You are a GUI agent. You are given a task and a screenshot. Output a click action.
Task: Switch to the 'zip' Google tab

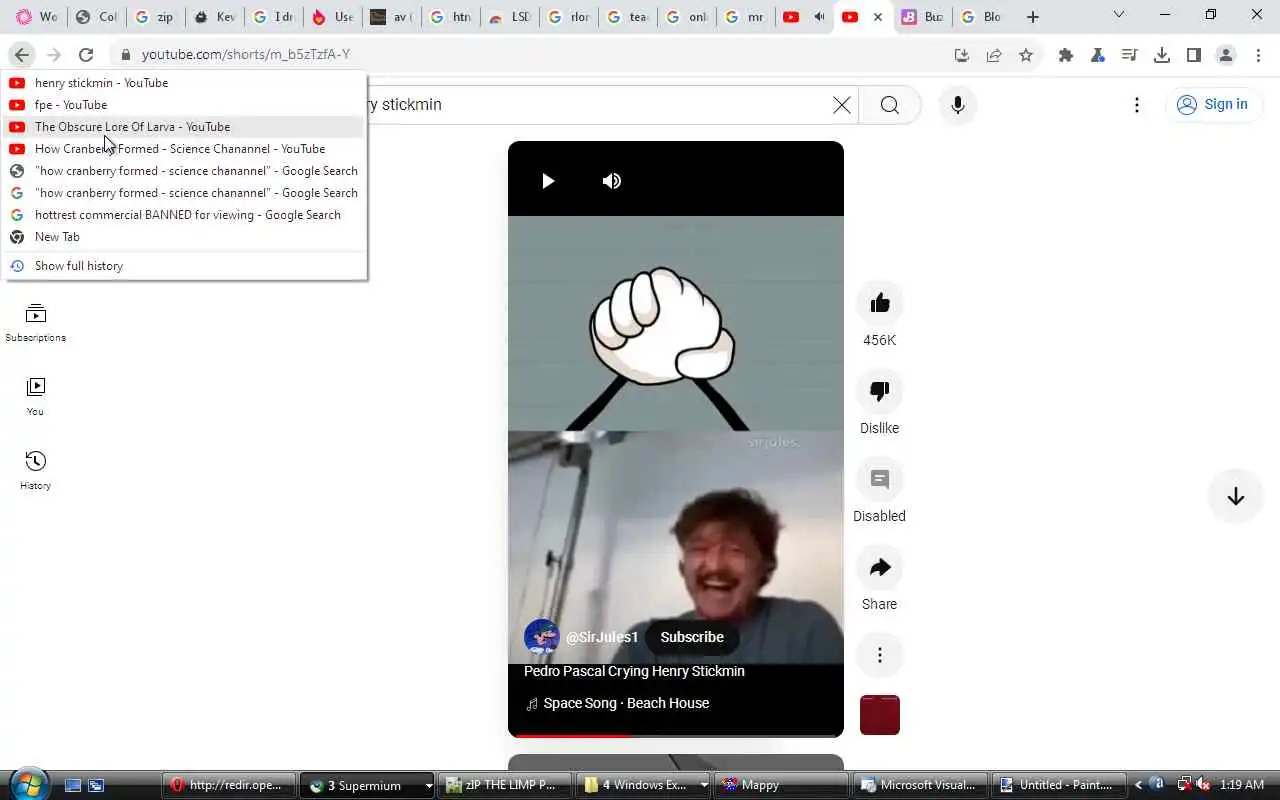155,17
